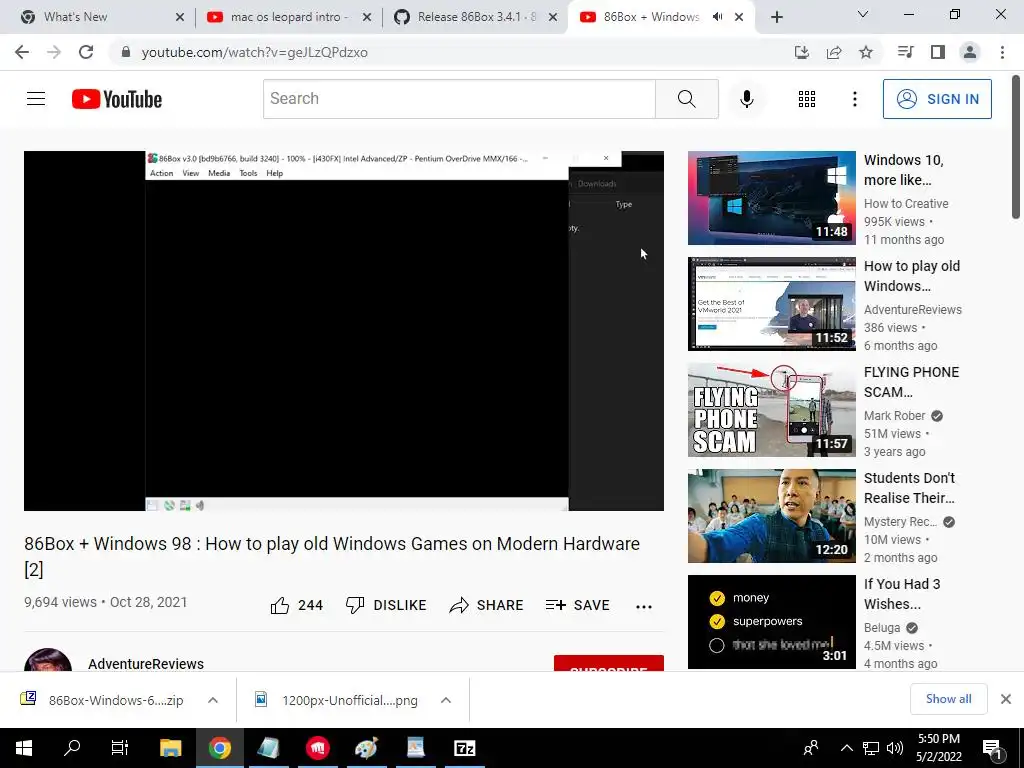
Task: Click the install/download page icon in address bar
Action: (802, 52)
